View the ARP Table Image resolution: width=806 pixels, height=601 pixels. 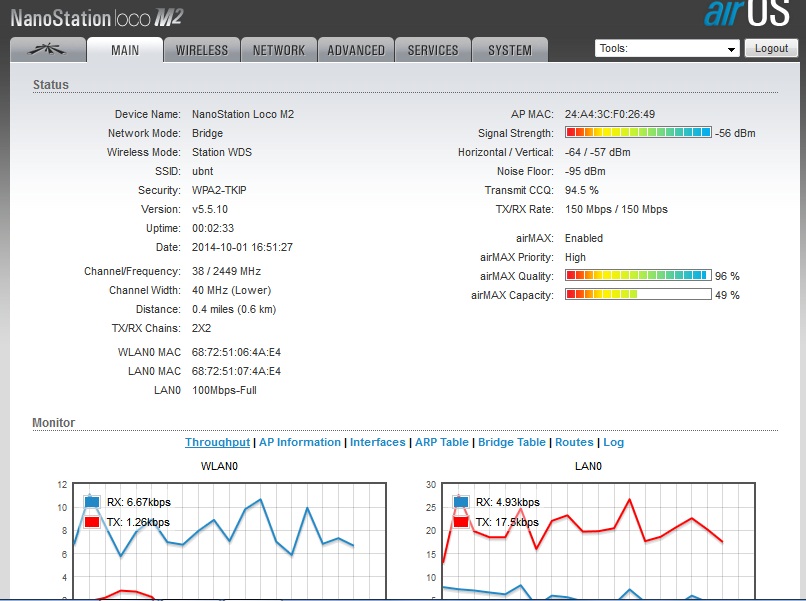click(442, 442)
